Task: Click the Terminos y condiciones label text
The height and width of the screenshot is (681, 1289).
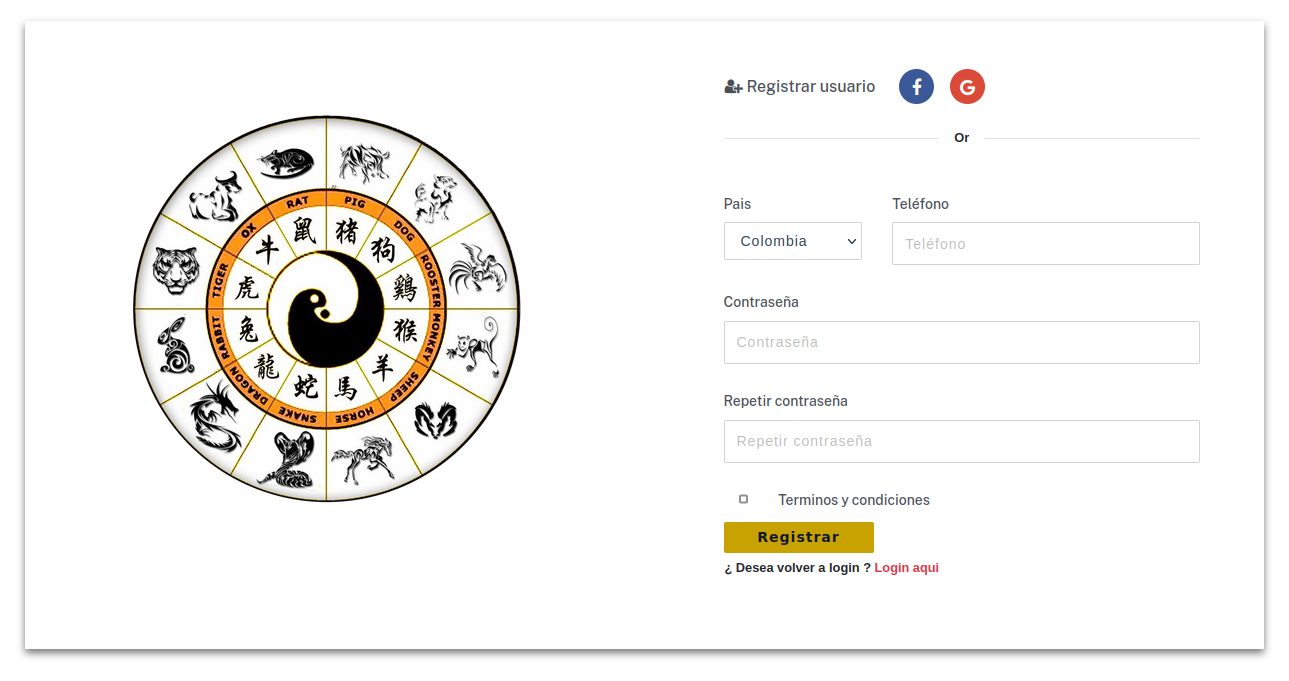Action: coord(854,500)
